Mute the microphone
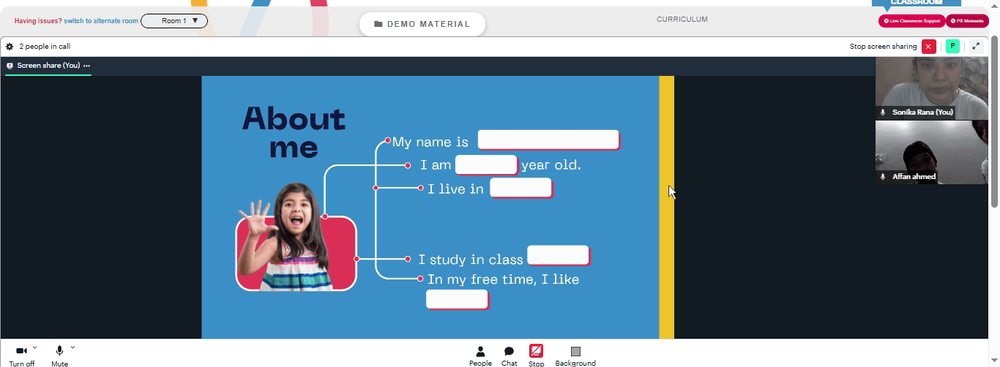The width and height of the screenshot is (1000, 367). (x=59, y=356)
